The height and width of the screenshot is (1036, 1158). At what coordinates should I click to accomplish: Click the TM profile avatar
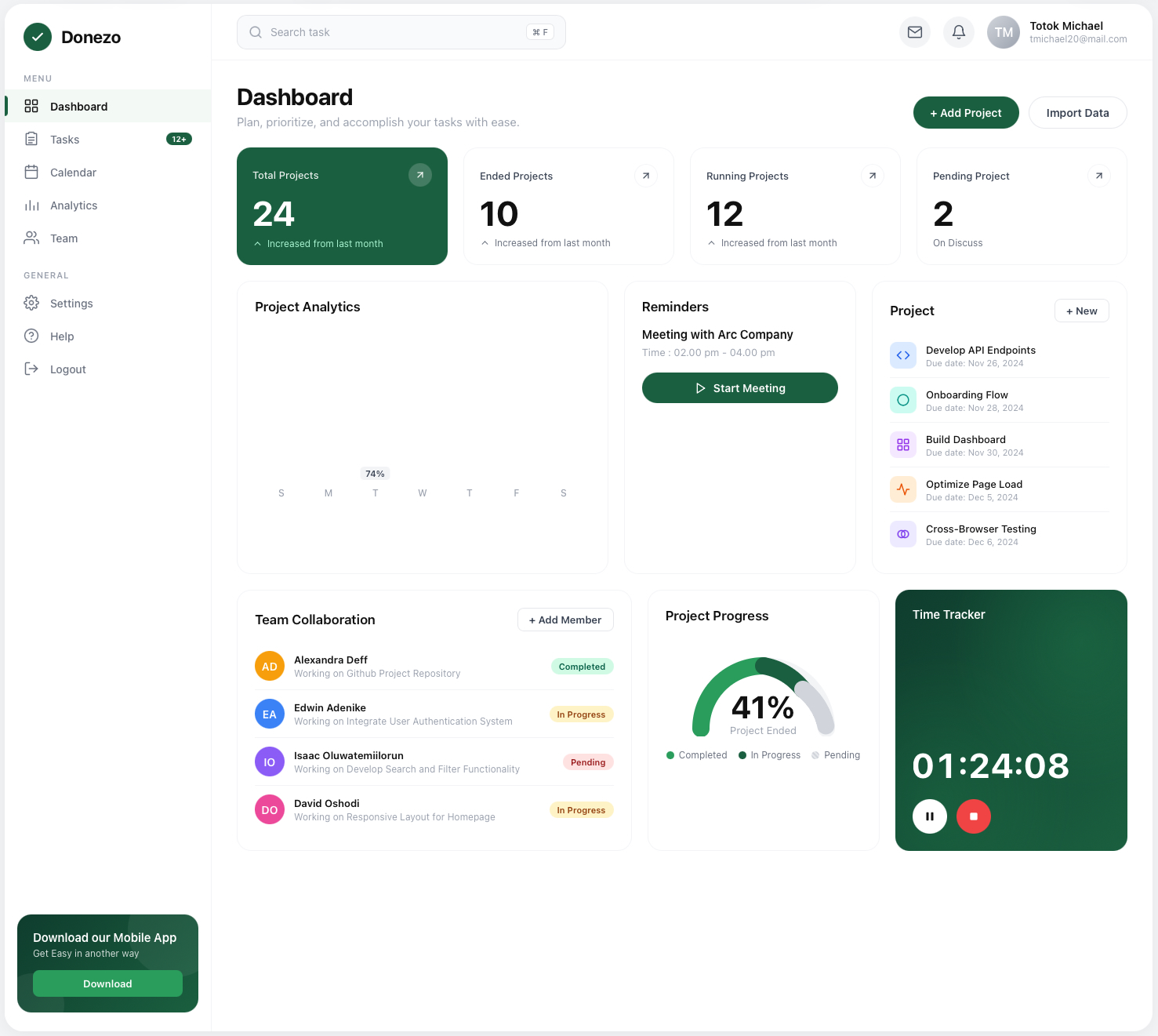click(1004, 32)
